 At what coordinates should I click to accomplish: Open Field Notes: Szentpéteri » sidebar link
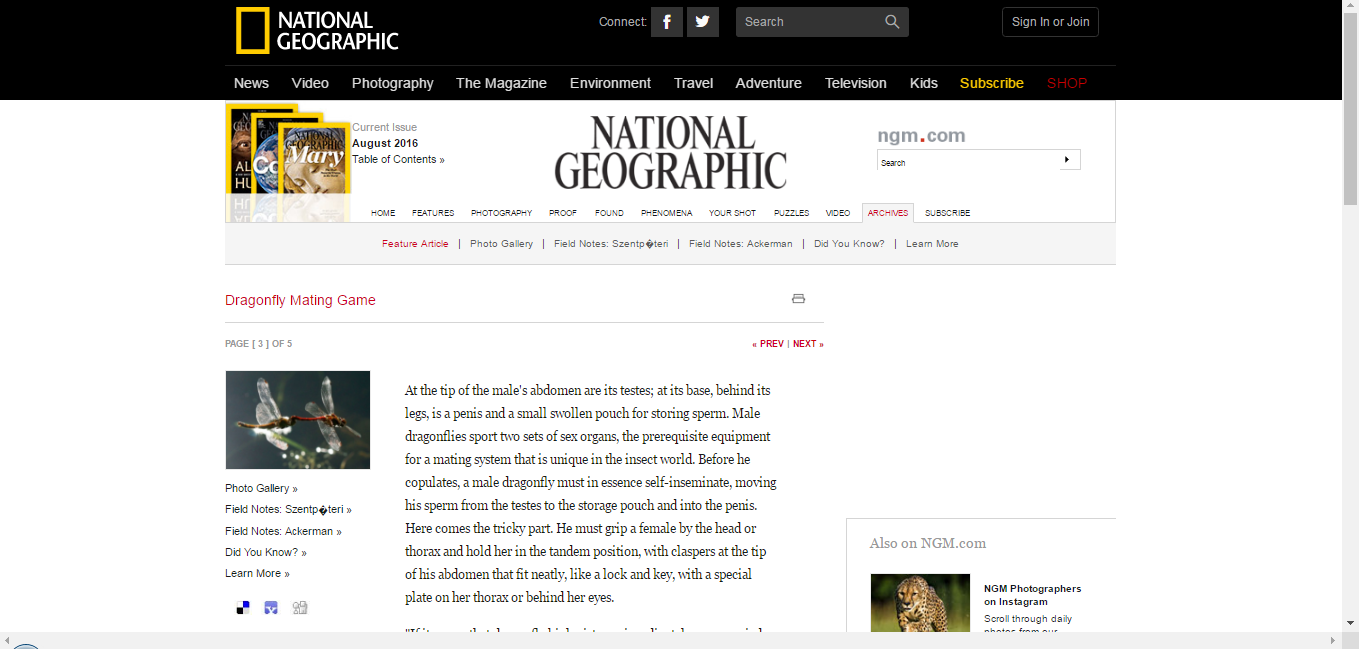pos(288,509)
